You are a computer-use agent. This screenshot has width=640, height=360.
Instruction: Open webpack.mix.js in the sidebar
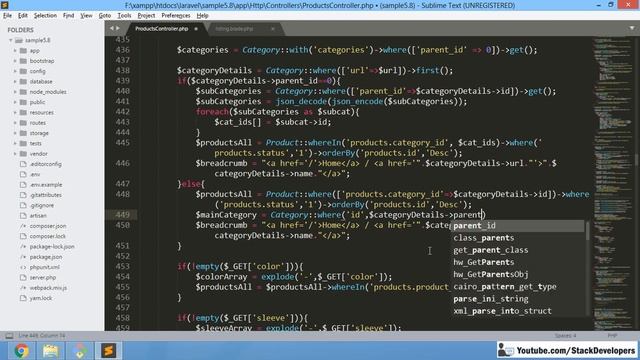pos(48,288)
